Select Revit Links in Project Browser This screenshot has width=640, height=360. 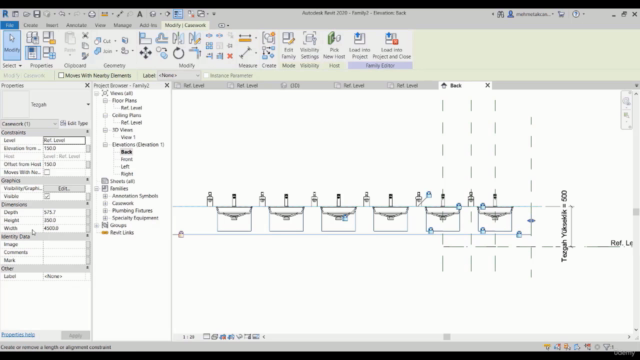click(x=122, y=233)
